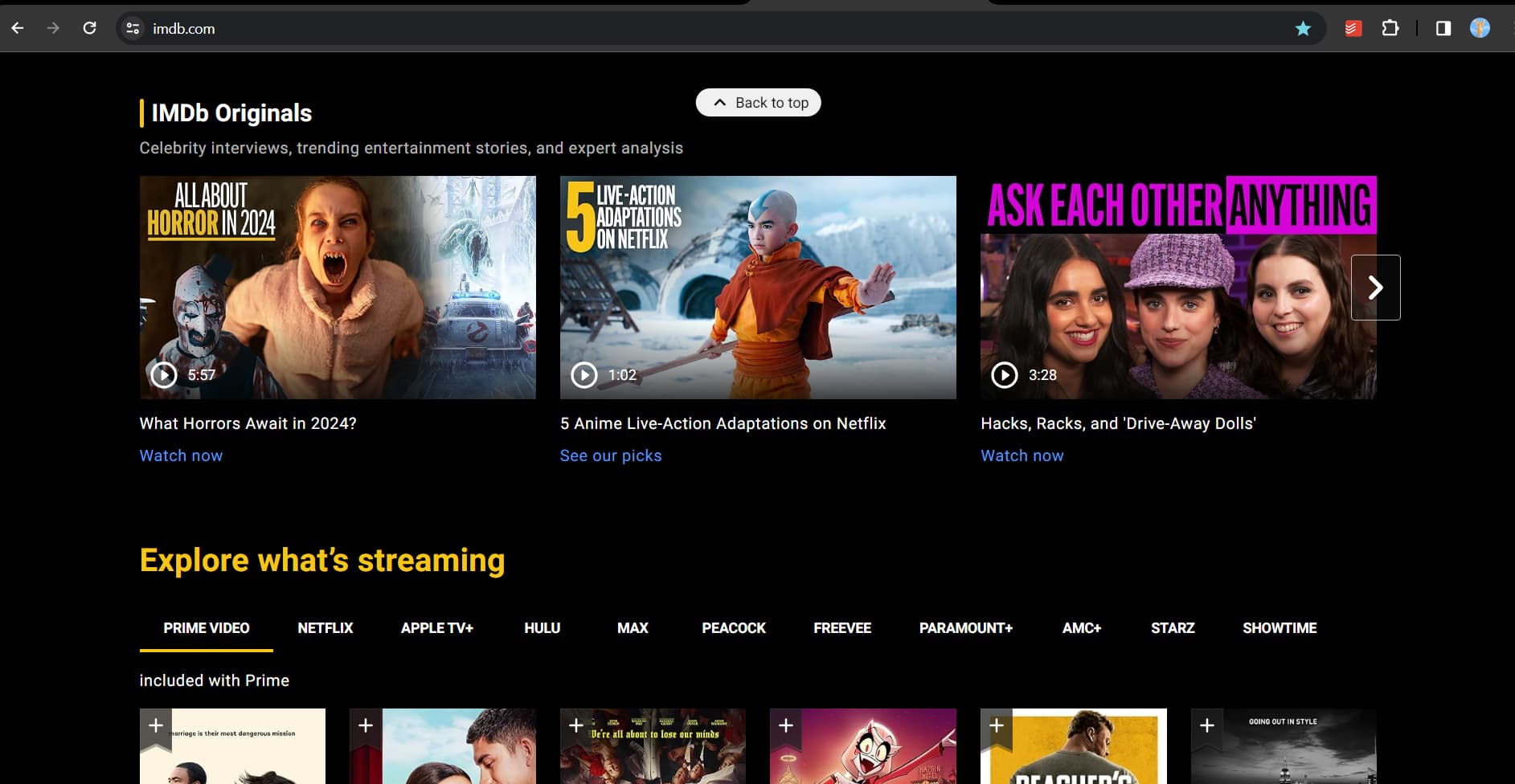Open the PARAMOUNT+ tab

(966, 628)
